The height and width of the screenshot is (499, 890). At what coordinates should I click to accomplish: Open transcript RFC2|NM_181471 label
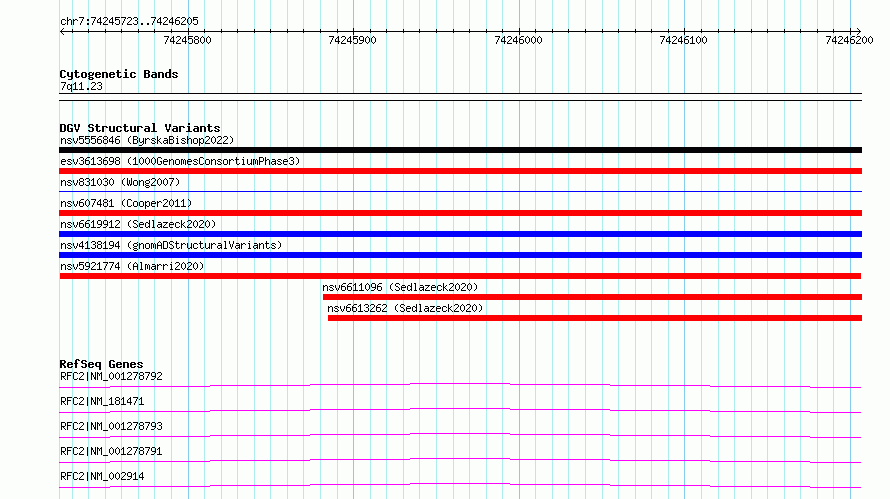click(102, 401)
